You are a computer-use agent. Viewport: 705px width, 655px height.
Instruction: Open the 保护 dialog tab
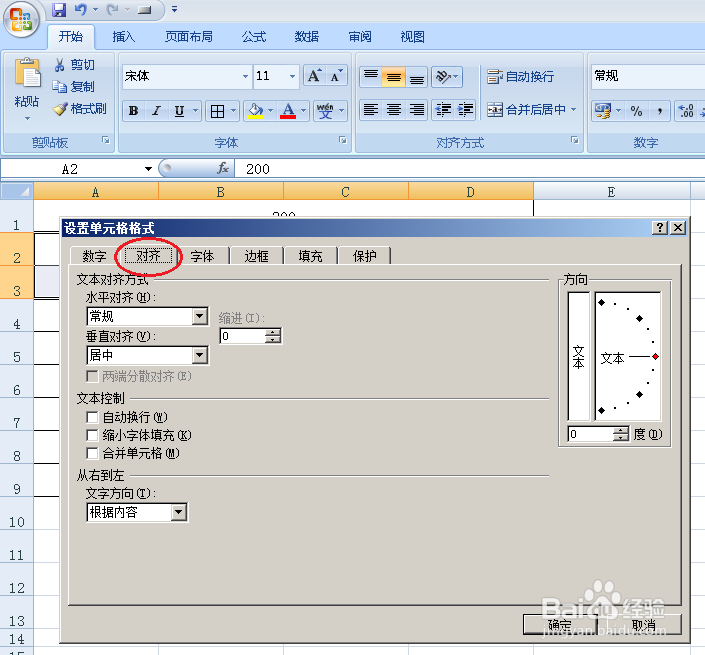365,256
